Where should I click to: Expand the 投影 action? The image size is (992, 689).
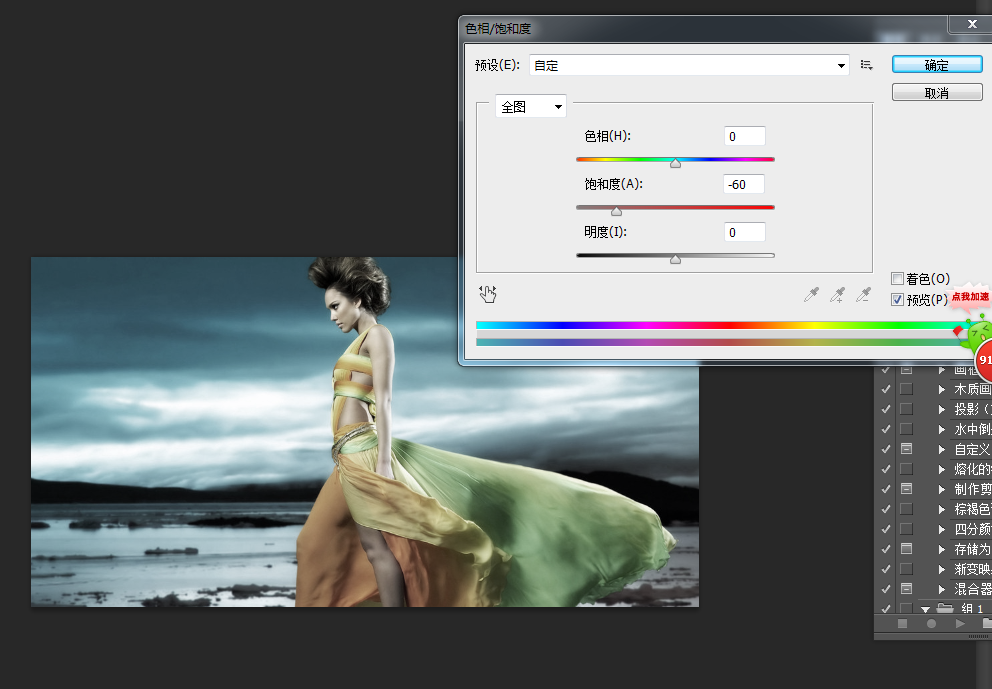point(942,409)
